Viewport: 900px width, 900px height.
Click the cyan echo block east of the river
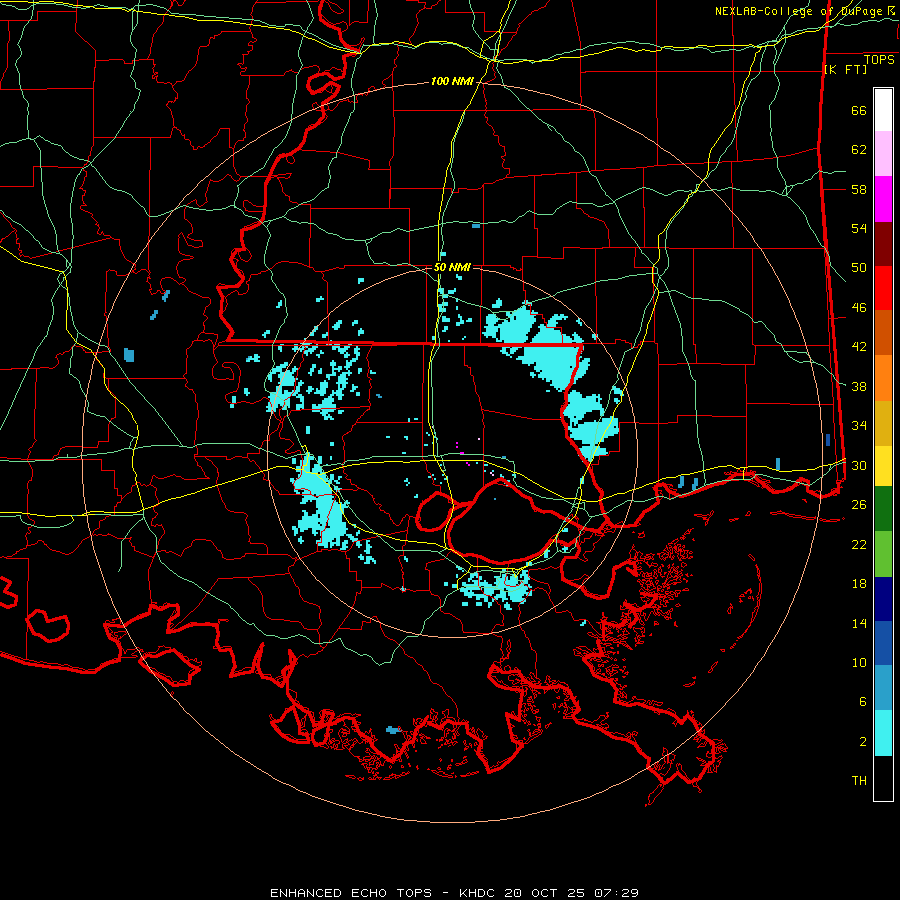[x=591, y=425]
